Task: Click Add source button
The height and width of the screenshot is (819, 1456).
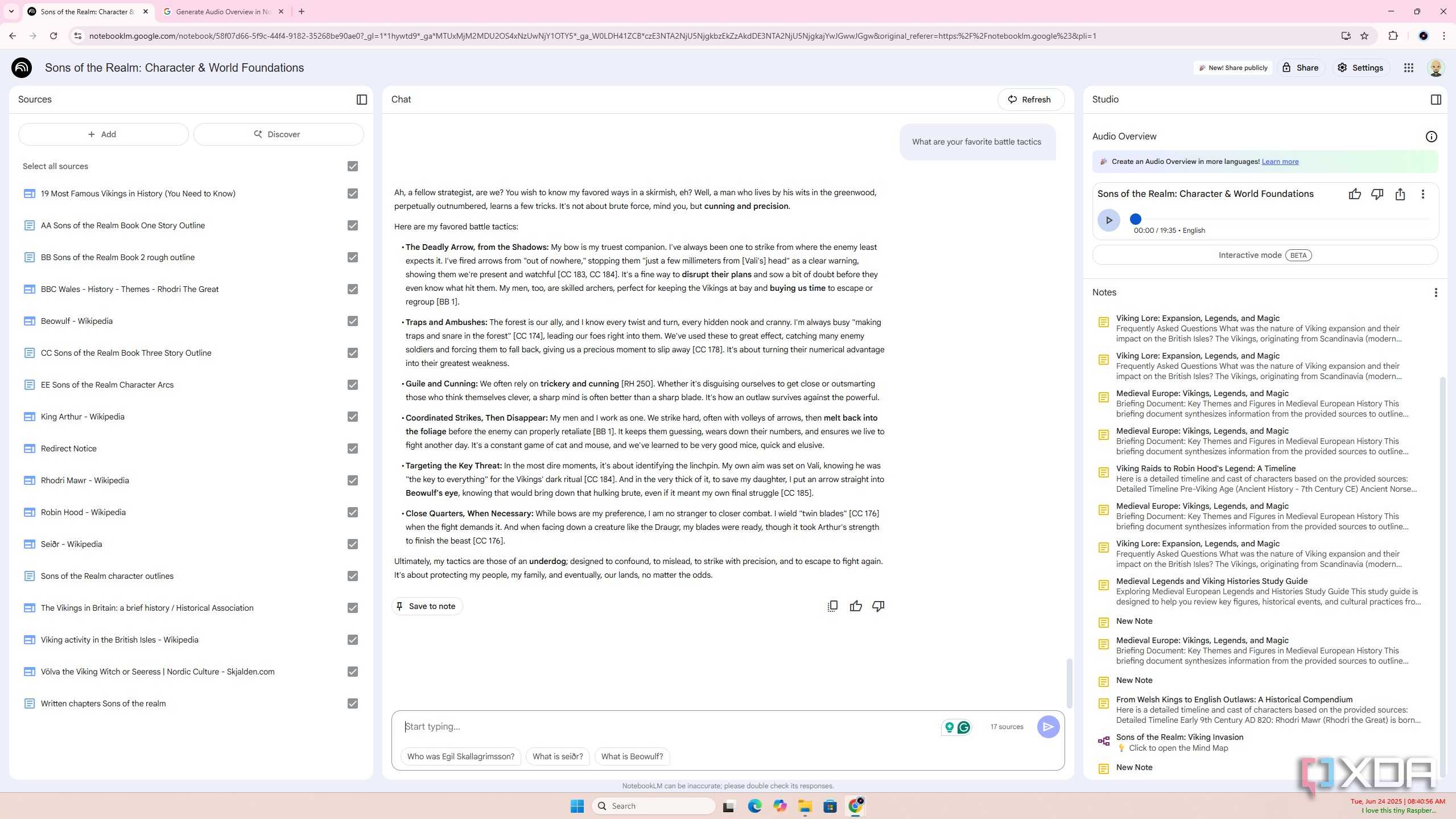Action: [x=103, y=134]
